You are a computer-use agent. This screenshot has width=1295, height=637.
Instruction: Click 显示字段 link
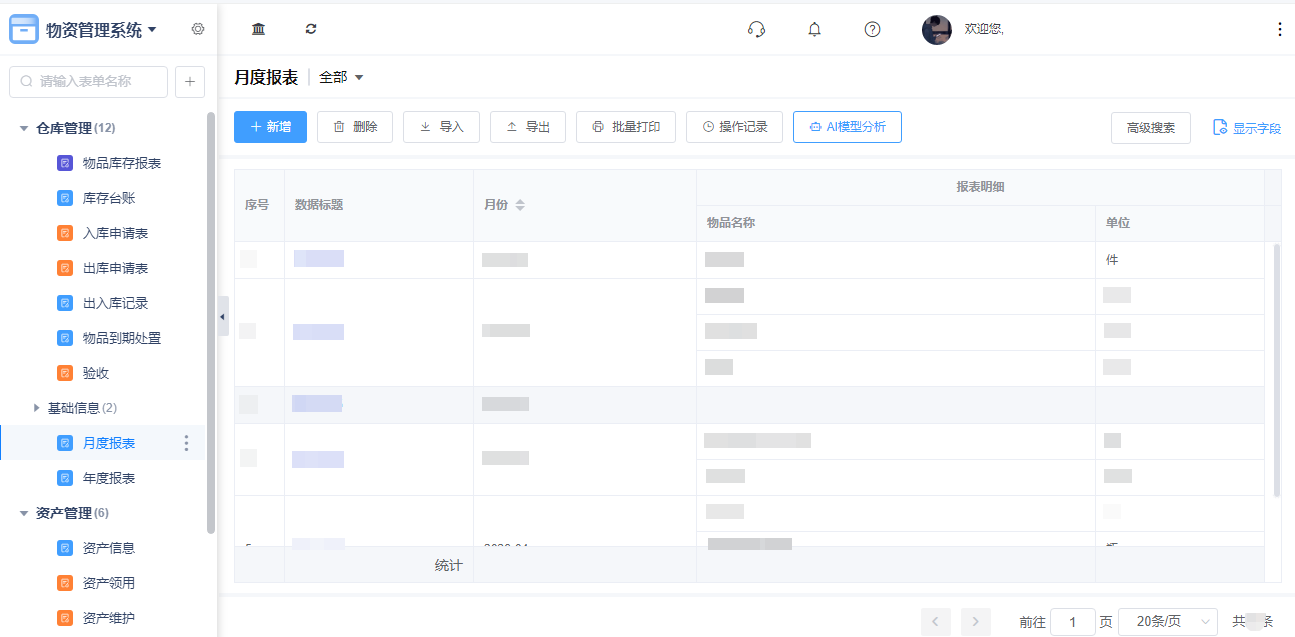(1247, 128)
